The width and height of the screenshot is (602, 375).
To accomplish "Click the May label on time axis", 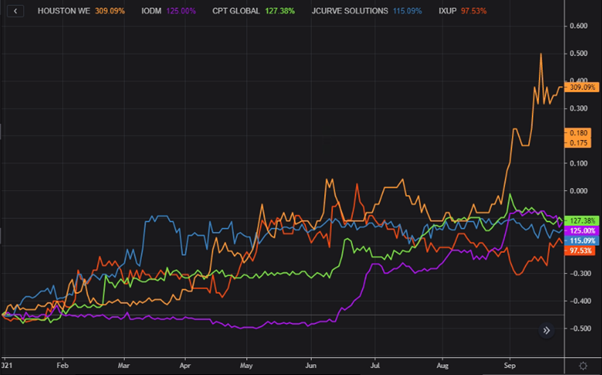I will 246,365.
